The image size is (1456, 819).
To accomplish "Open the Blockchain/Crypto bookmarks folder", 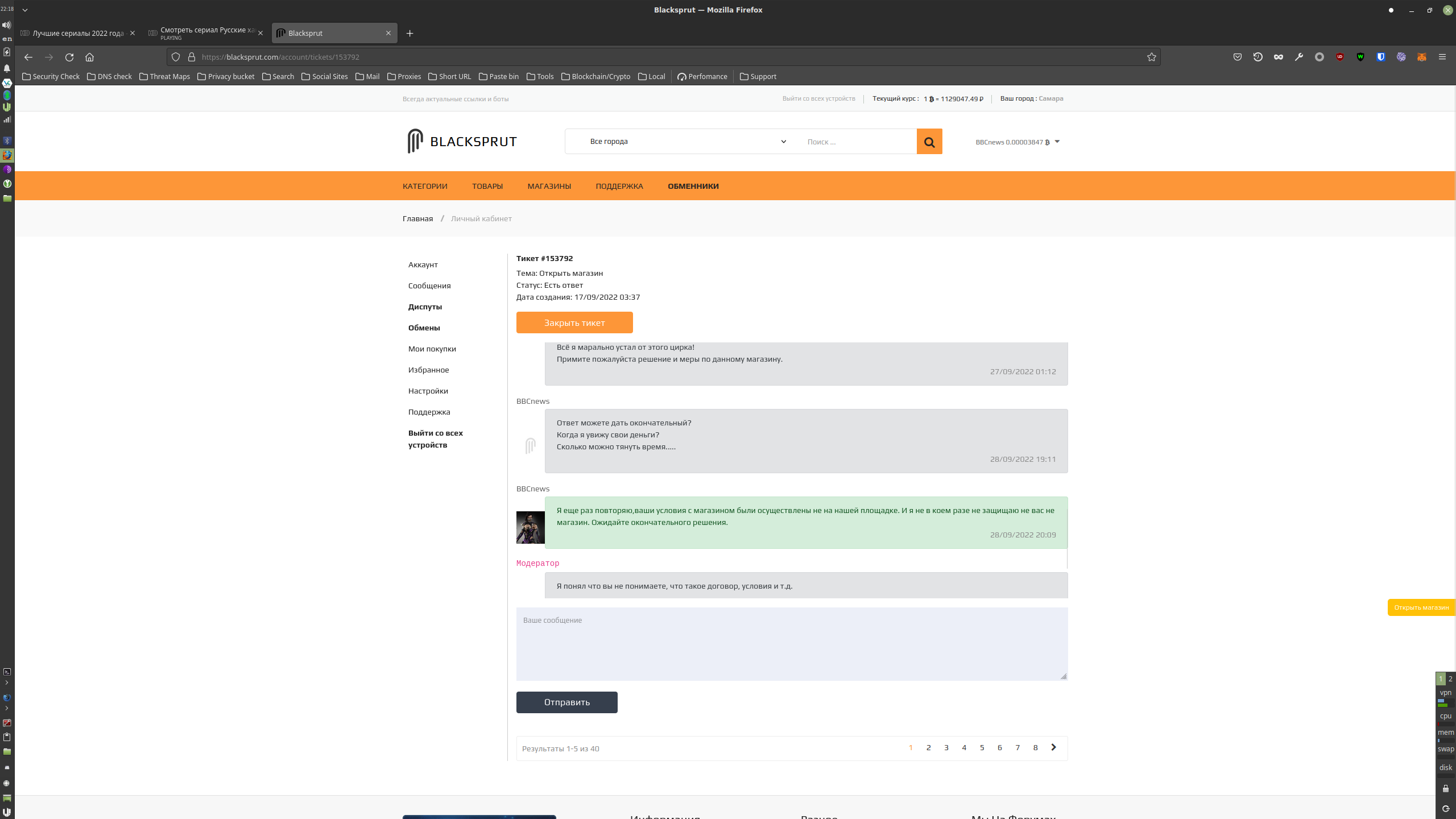I will [x=595, y=77].
